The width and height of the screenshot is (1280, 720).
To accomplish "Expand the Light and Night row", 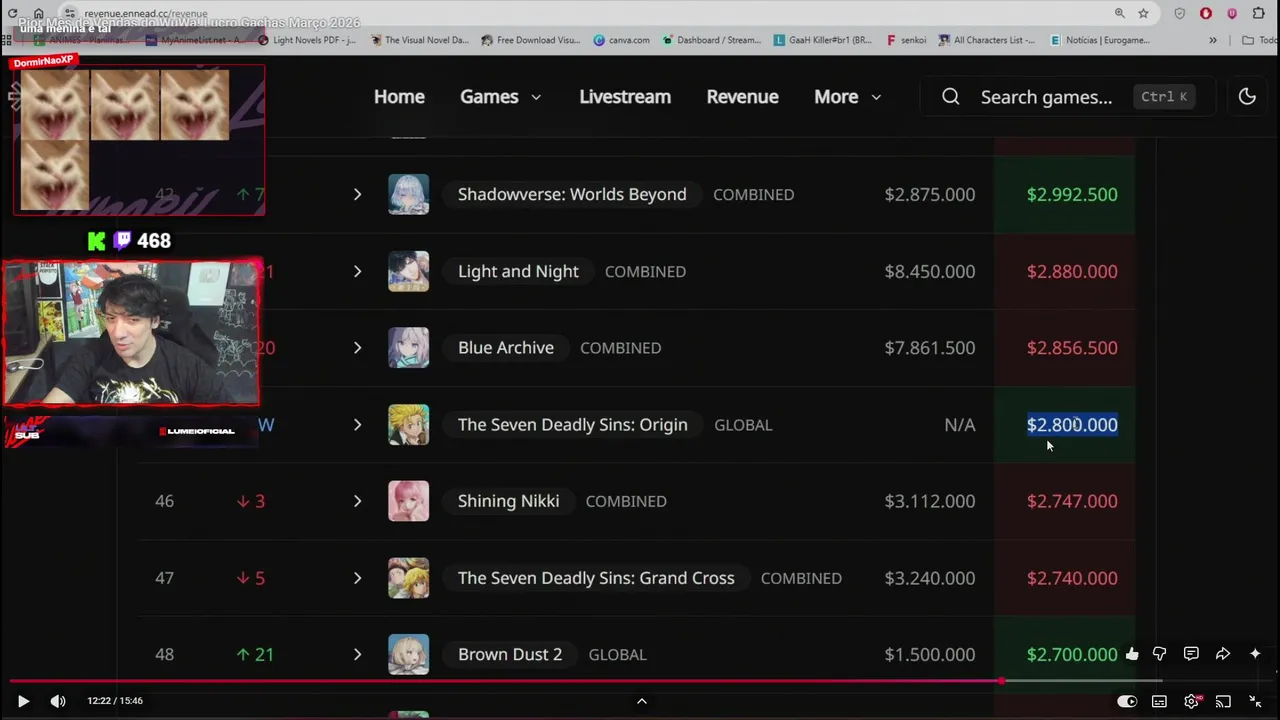I will click(x=357, y=271).
